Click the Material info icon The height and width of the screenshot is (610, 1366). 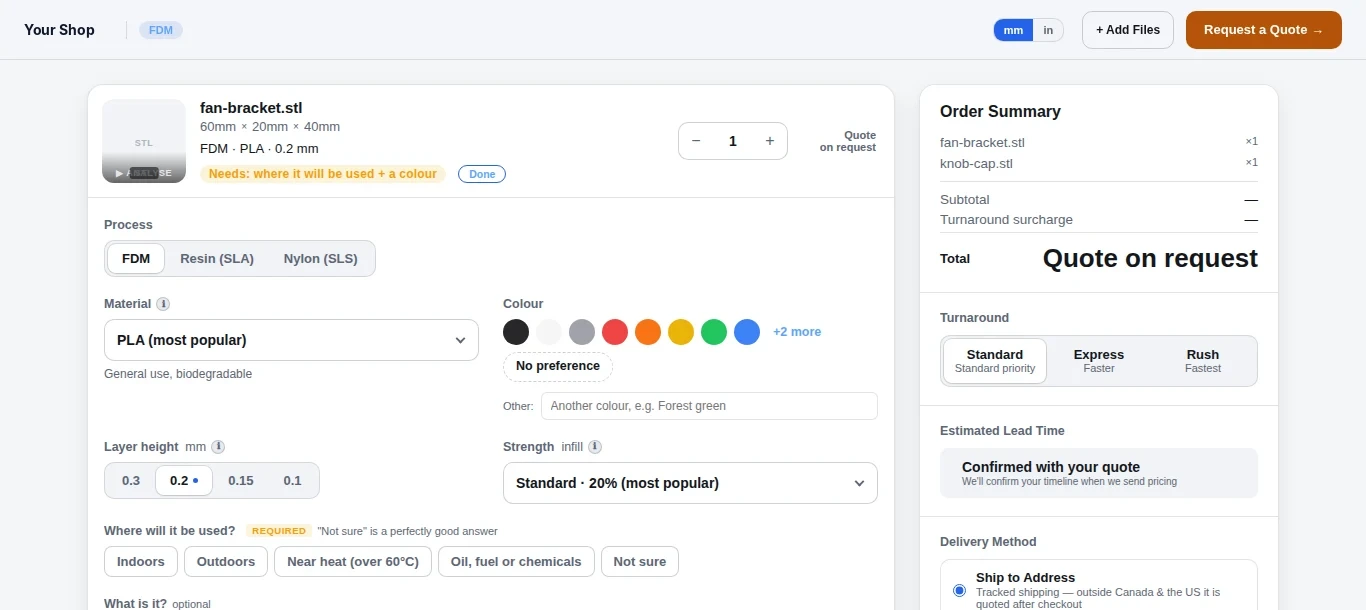point(163,304)
